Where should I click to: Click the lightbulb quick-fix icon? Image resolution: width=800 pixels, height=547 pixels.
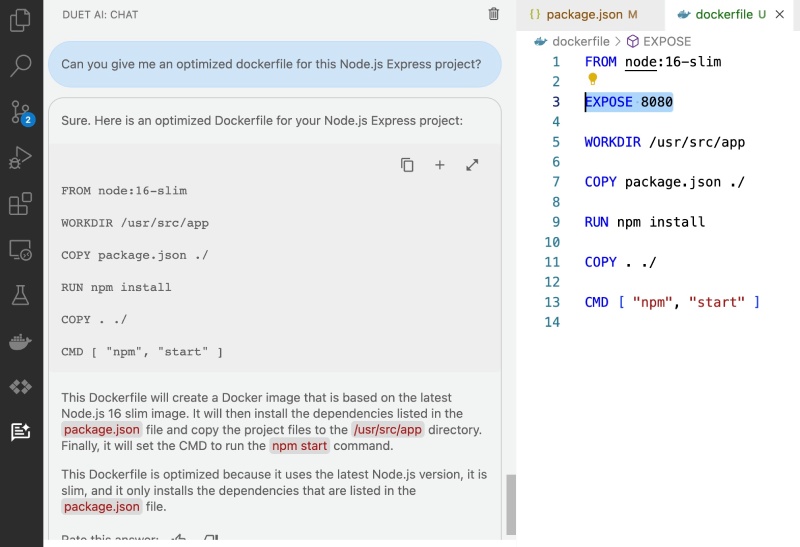592,79
